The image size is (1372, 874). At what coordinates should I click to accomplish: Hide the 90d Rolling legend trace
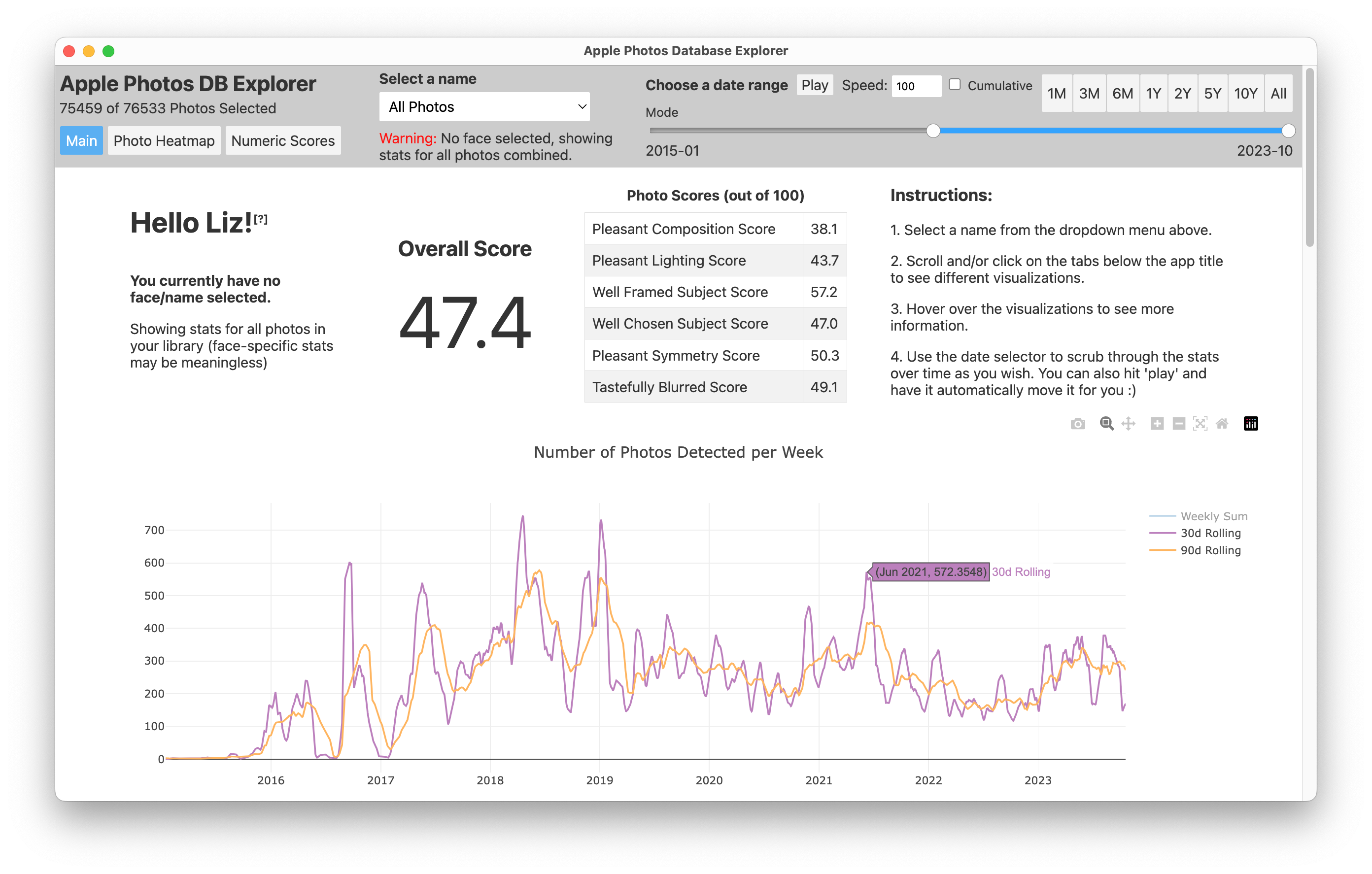click(1209, 550)
